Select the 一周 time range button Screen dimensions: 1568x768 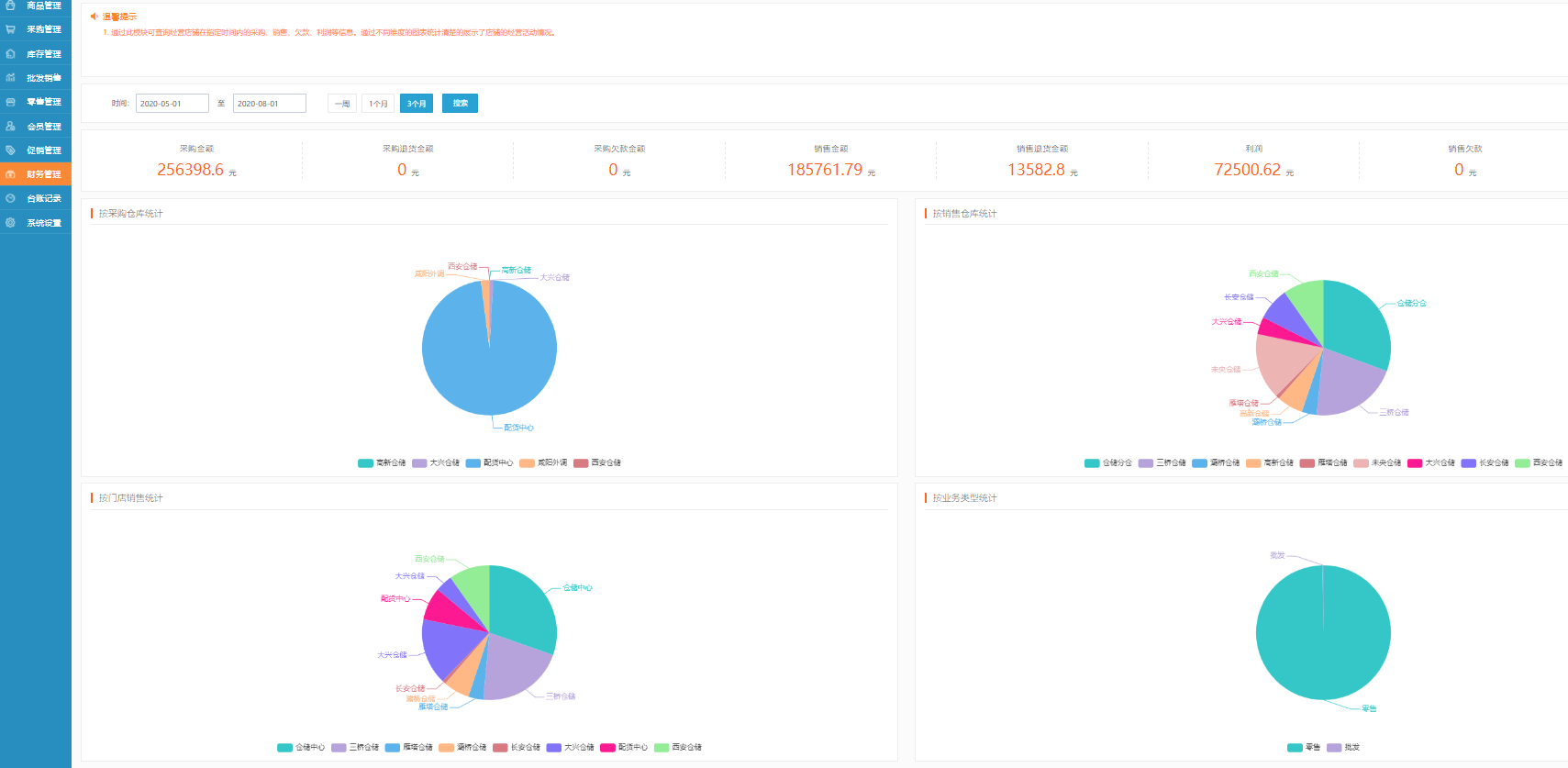[x=341, y=104]
